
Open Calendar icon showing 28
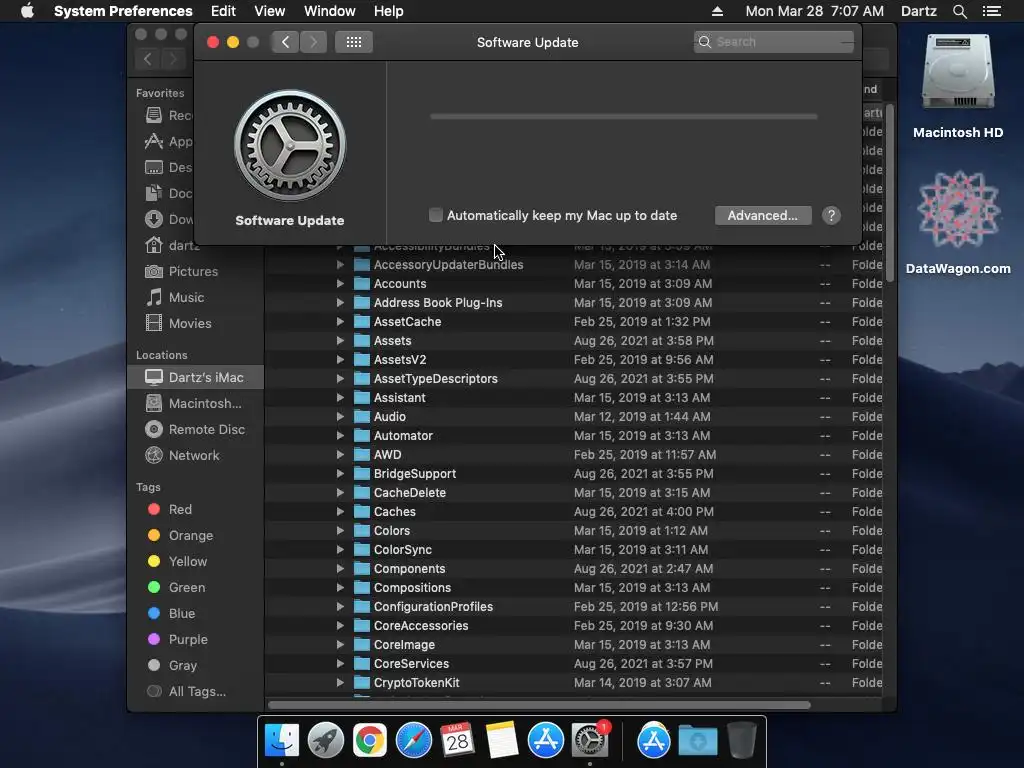point(457,740)
